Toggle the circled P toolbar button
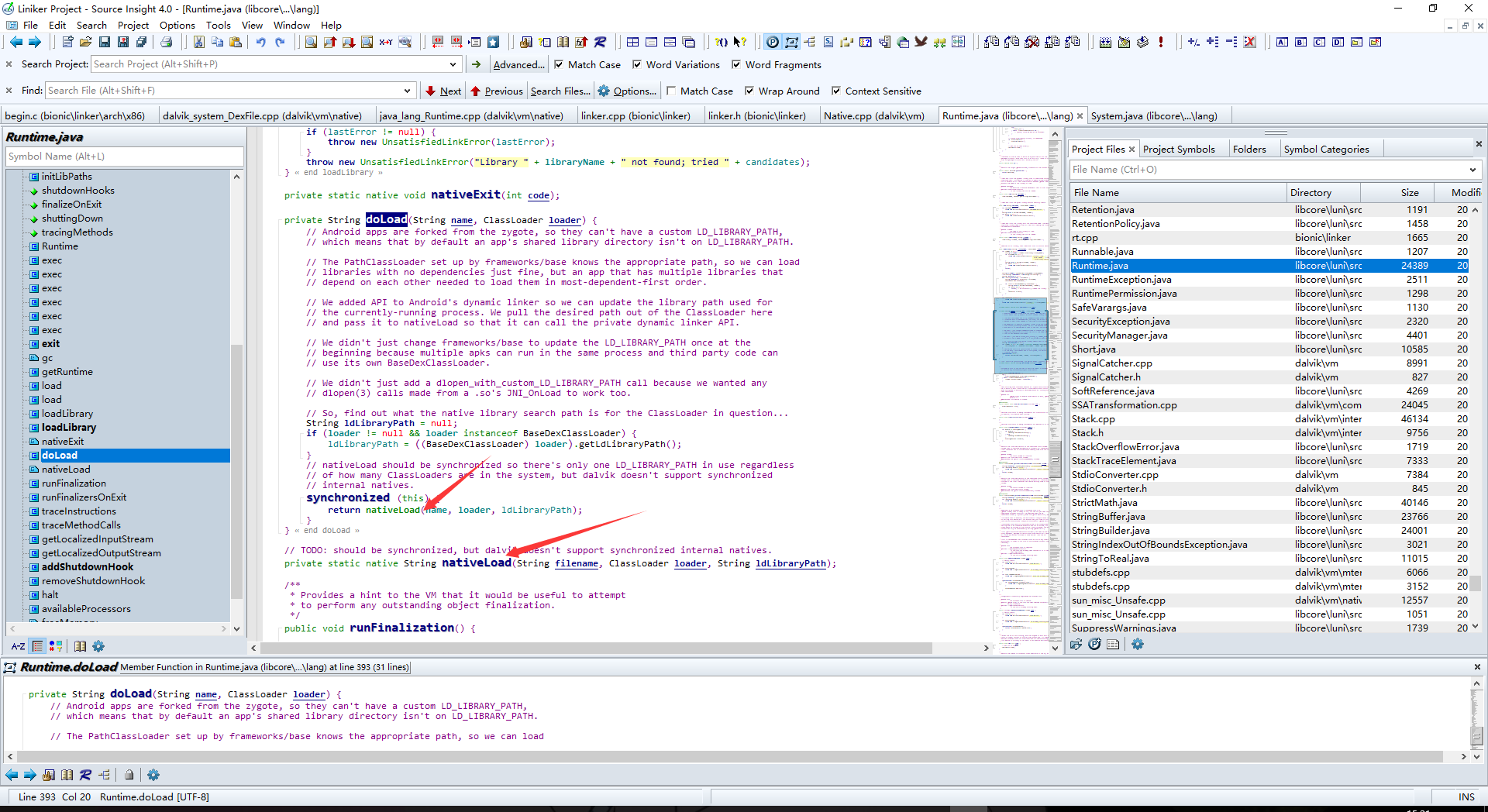The height and width of the screenshot is (812, 1488). (773, 42)
